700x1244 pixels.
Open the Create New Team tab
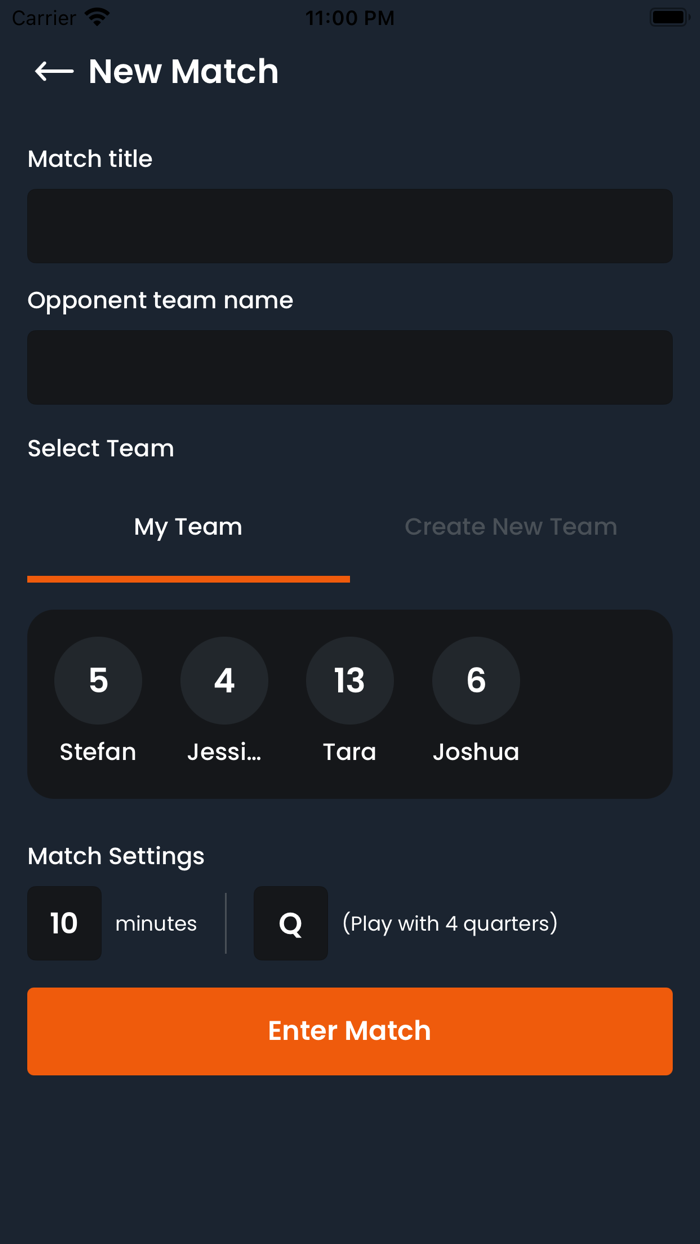click(510, 527)
